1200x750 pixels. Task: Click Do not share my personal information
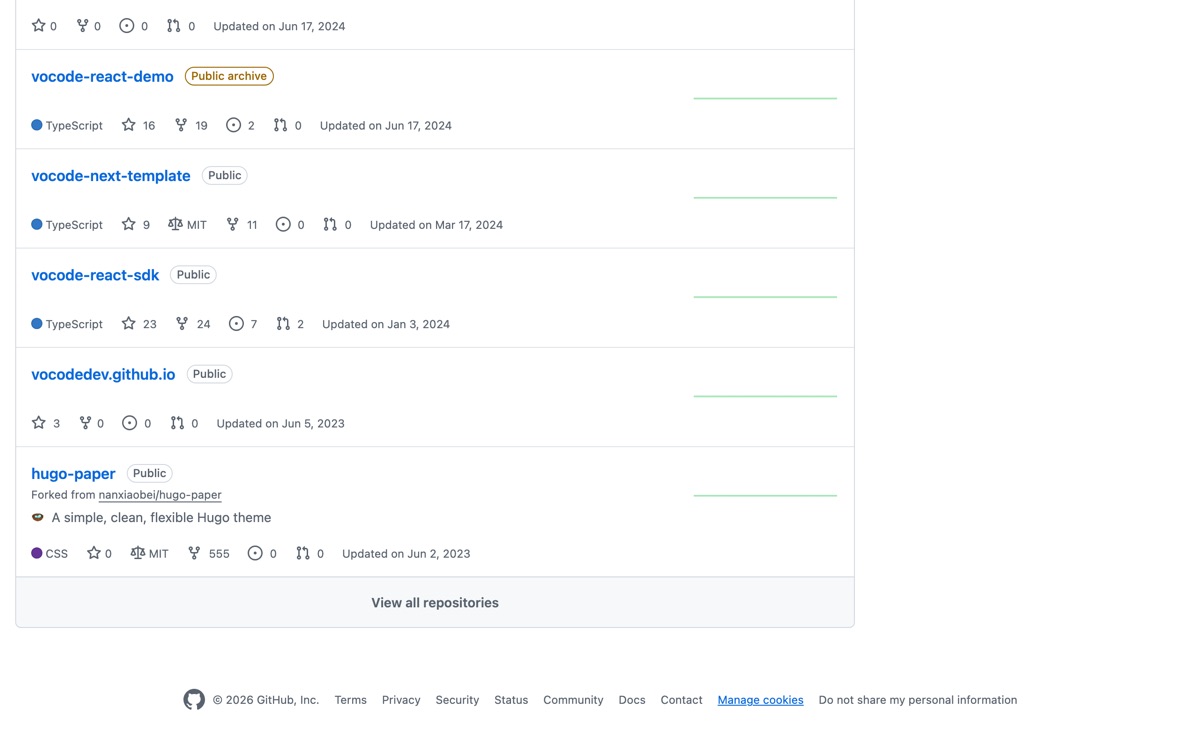pos(918,700)
